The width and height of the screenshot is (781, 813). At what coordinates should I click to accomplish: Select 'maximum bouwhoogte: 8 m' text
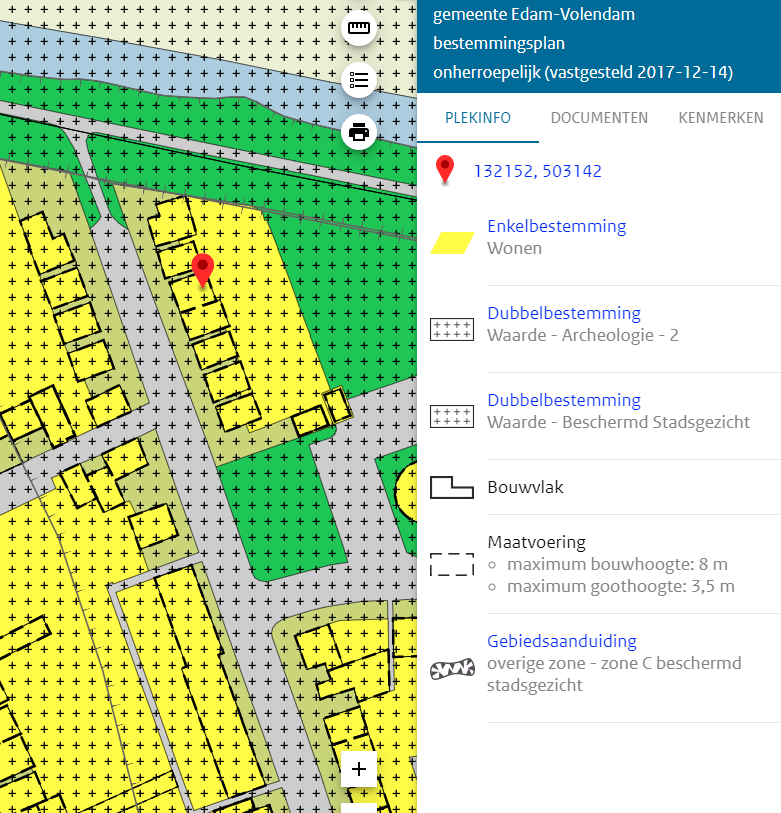point(617,564)
